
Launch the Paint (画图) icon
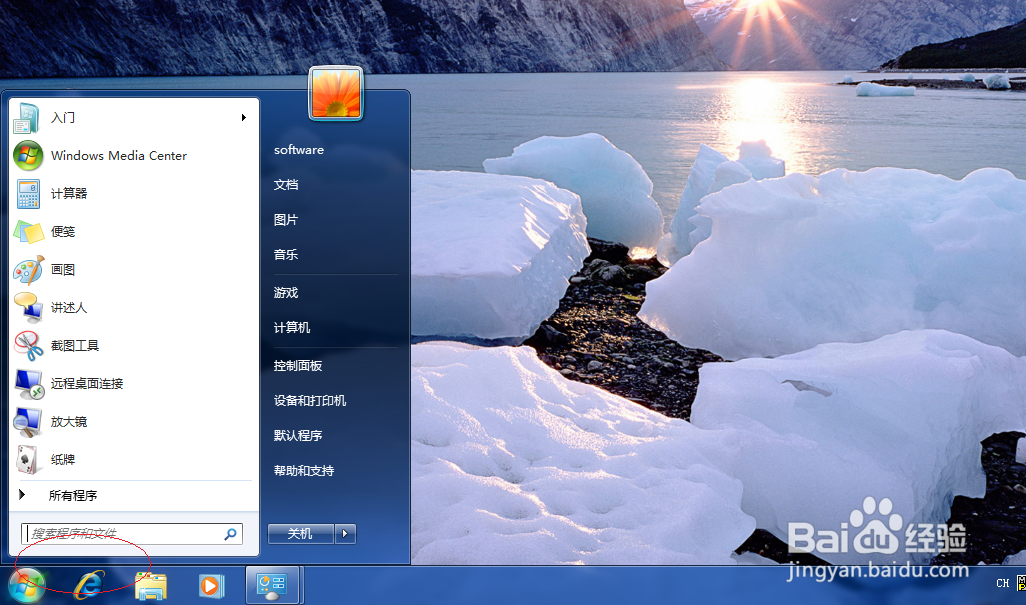coord(28,269)
